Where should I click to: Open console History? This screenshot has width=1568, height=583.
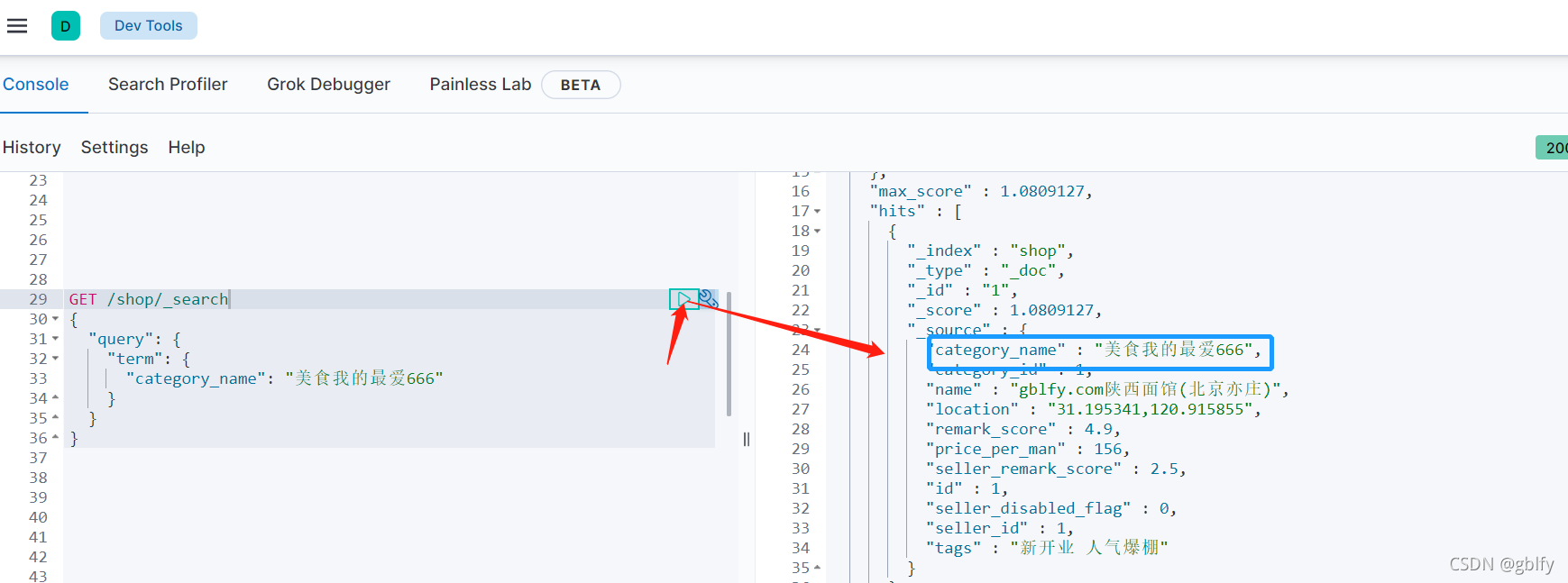(x=32, y=147)
